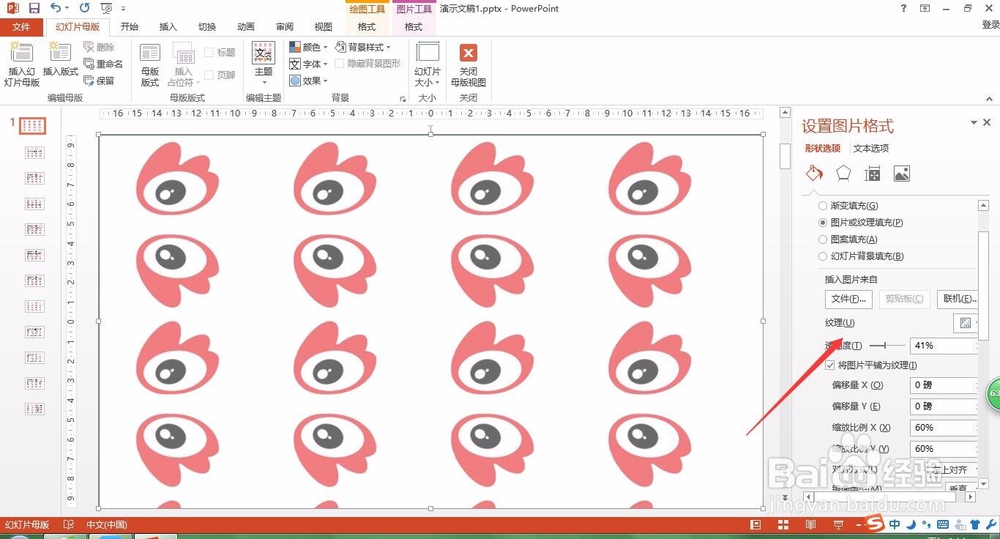Switch to the Animations (动画) tab
Image resolution: width=1000 pixels, height=539 pixels.
[246, 27]
